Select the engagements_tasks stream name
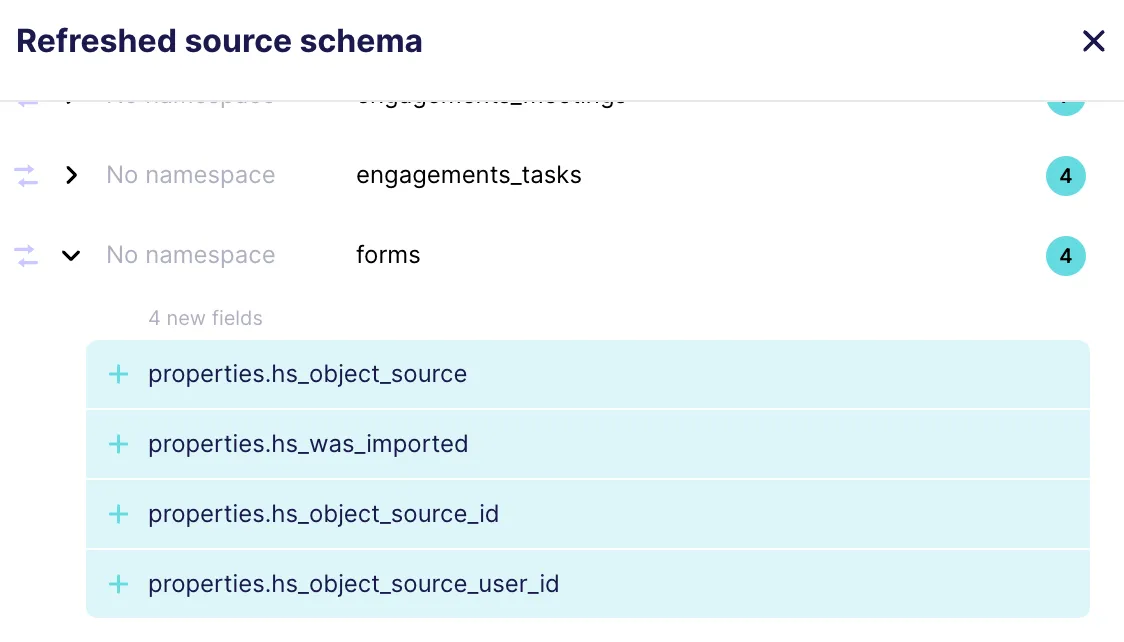The image size is (1124, 642). click(x=468, y=175)
